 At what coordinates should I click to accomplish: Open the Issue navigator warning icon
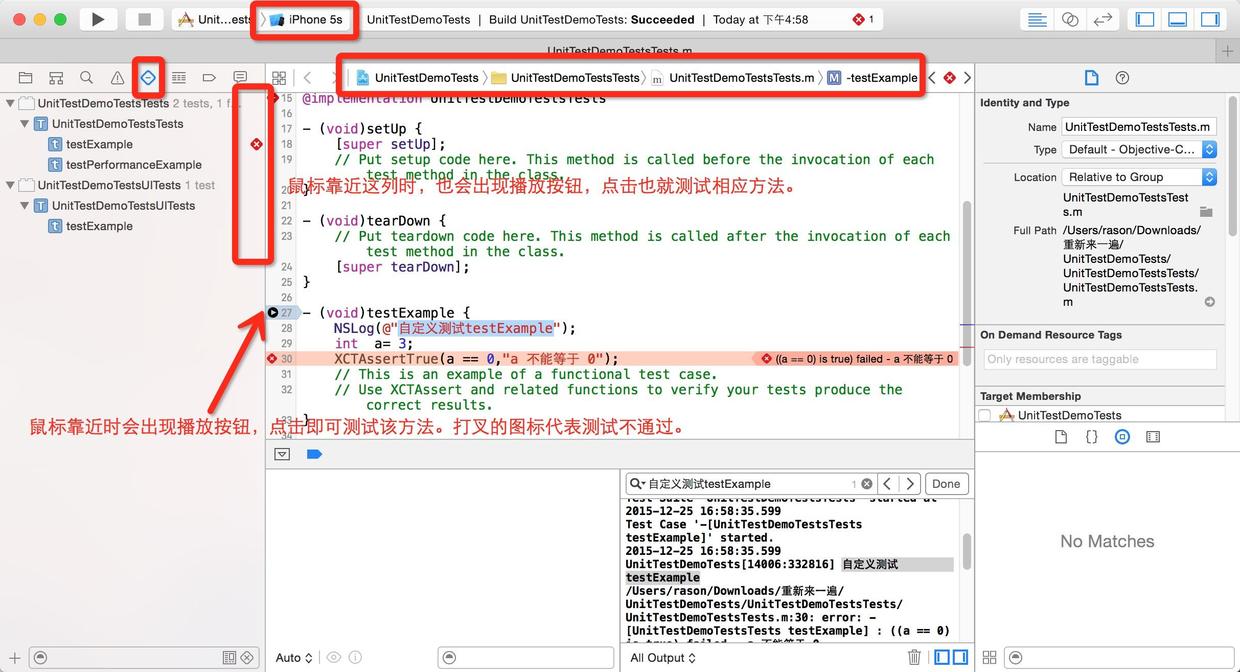pos(117,78)
